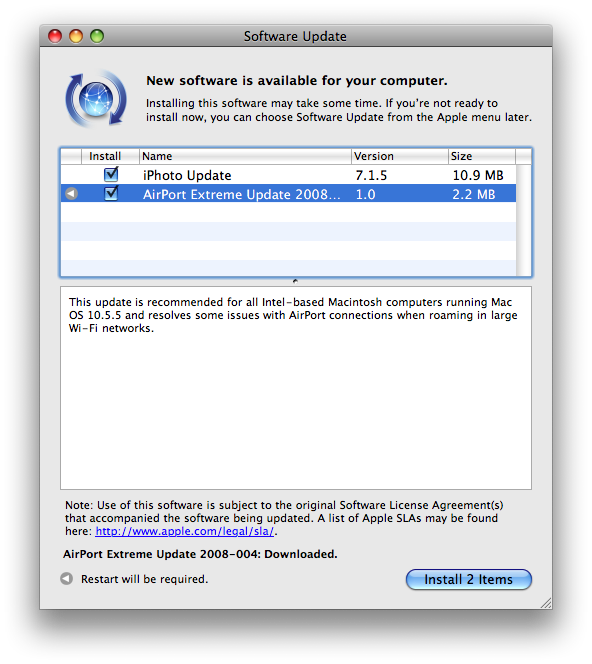This screenshot has width=592, height=664.
Task: Click the Install column header
Action: (110, 156)
